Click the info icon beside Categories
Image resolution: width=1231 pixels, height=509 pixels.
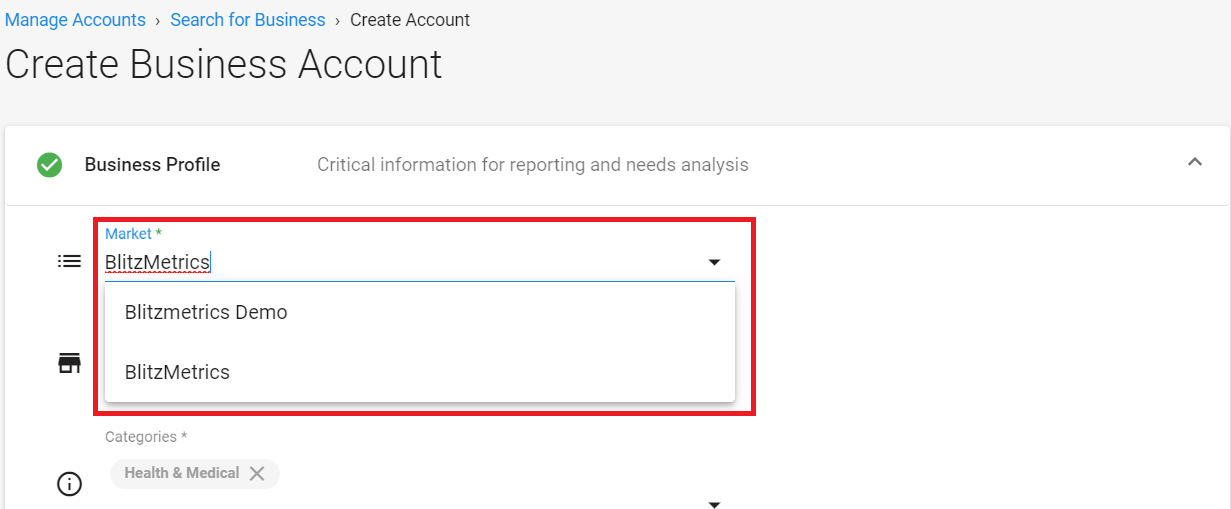pyautogui.click(x=69, y=485)
